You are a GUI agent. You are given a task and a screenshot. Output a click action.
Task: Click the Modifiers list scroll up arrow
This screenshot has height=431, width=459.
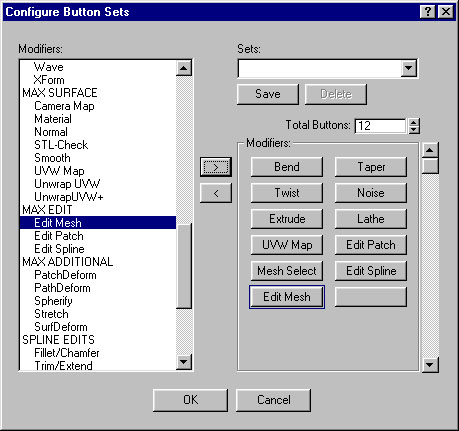click(184, 68)
